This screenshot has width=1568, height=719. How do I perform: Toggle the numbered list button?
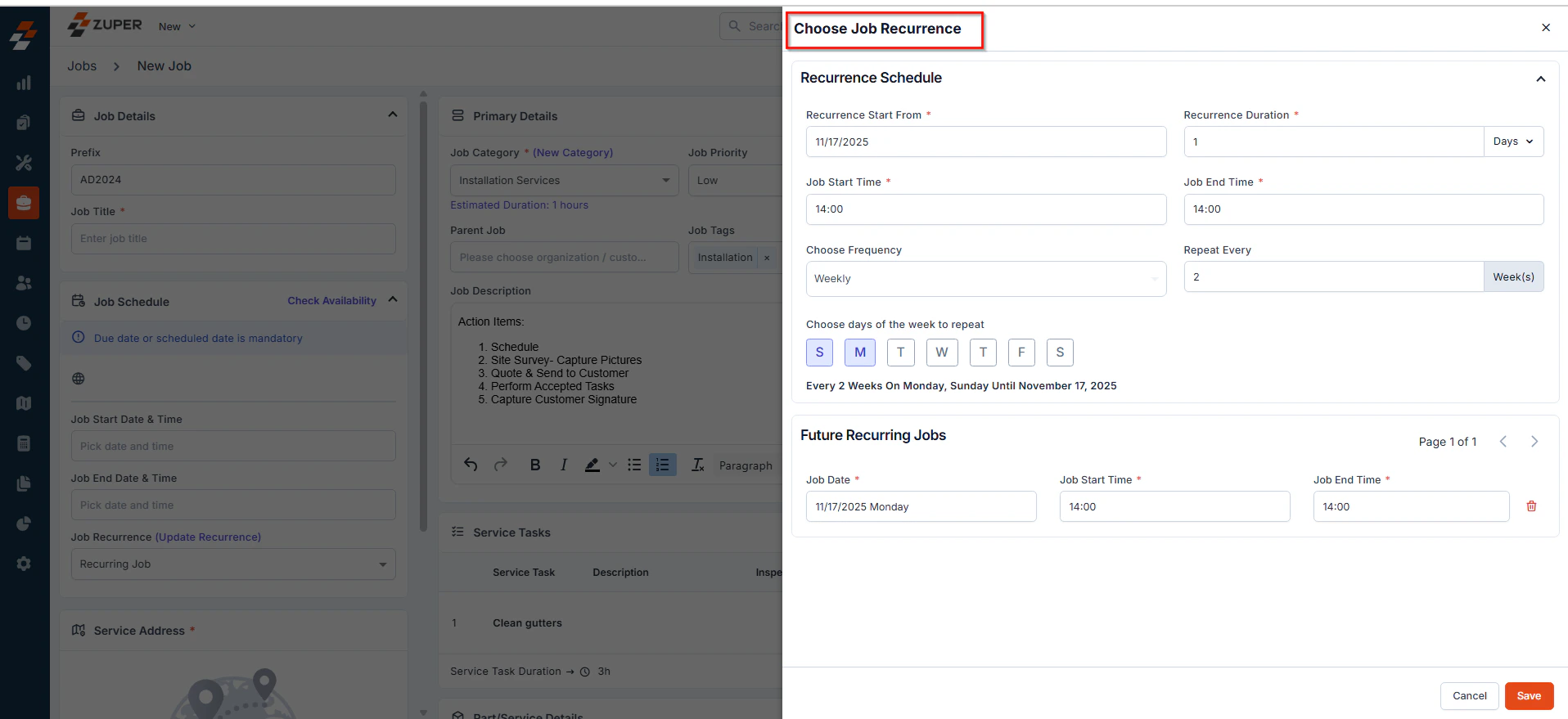click(663, 465)
